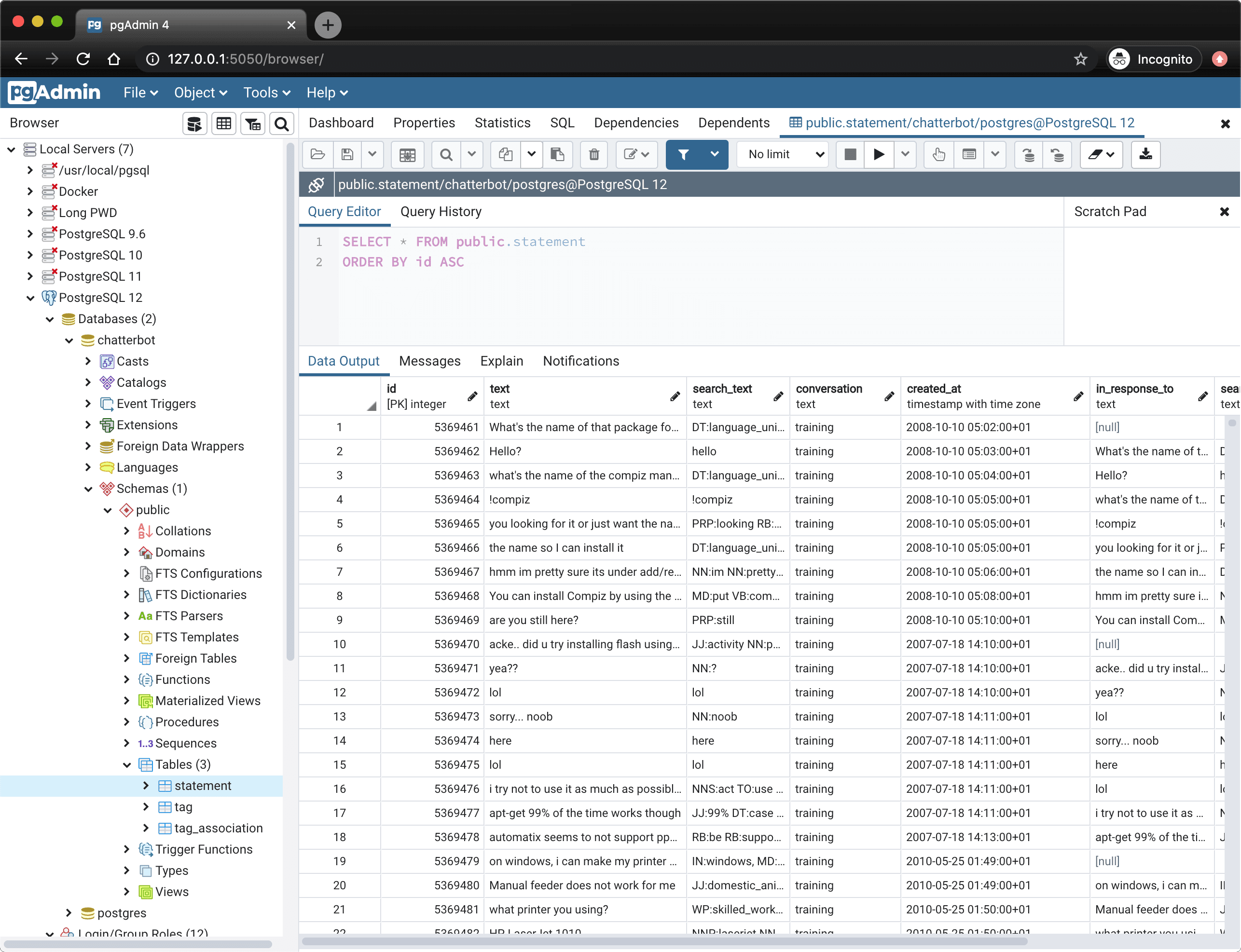Click the Query Tool icon in Browser panel
Image resolution: width=1241 pixels, height=952 pixels.
(x=194, y=123)
